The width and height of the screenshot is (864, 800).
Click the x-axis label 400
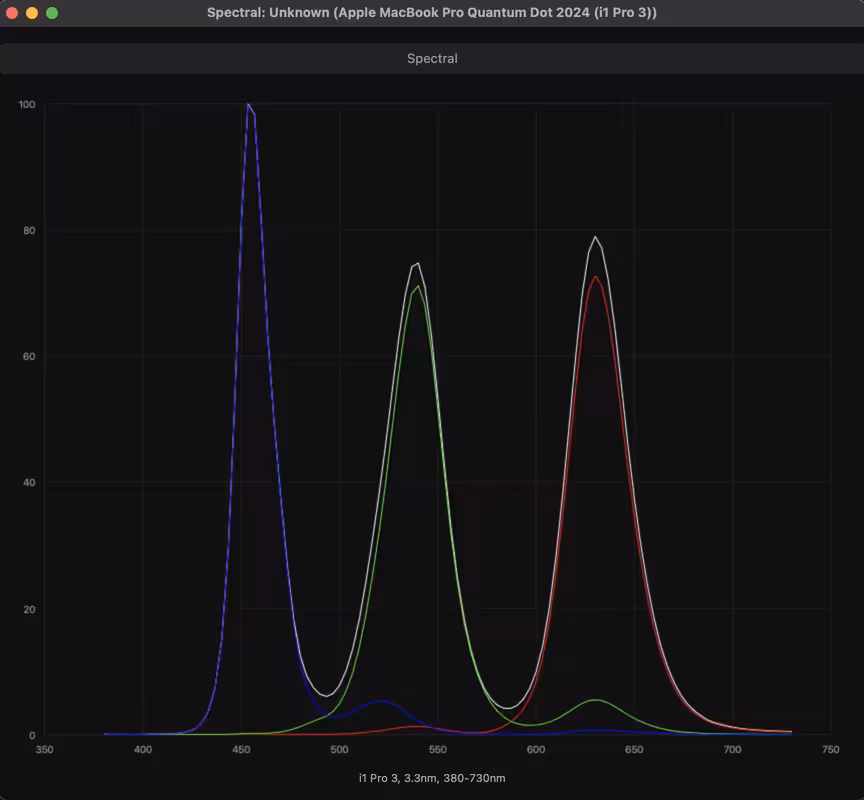click(143, 749)
